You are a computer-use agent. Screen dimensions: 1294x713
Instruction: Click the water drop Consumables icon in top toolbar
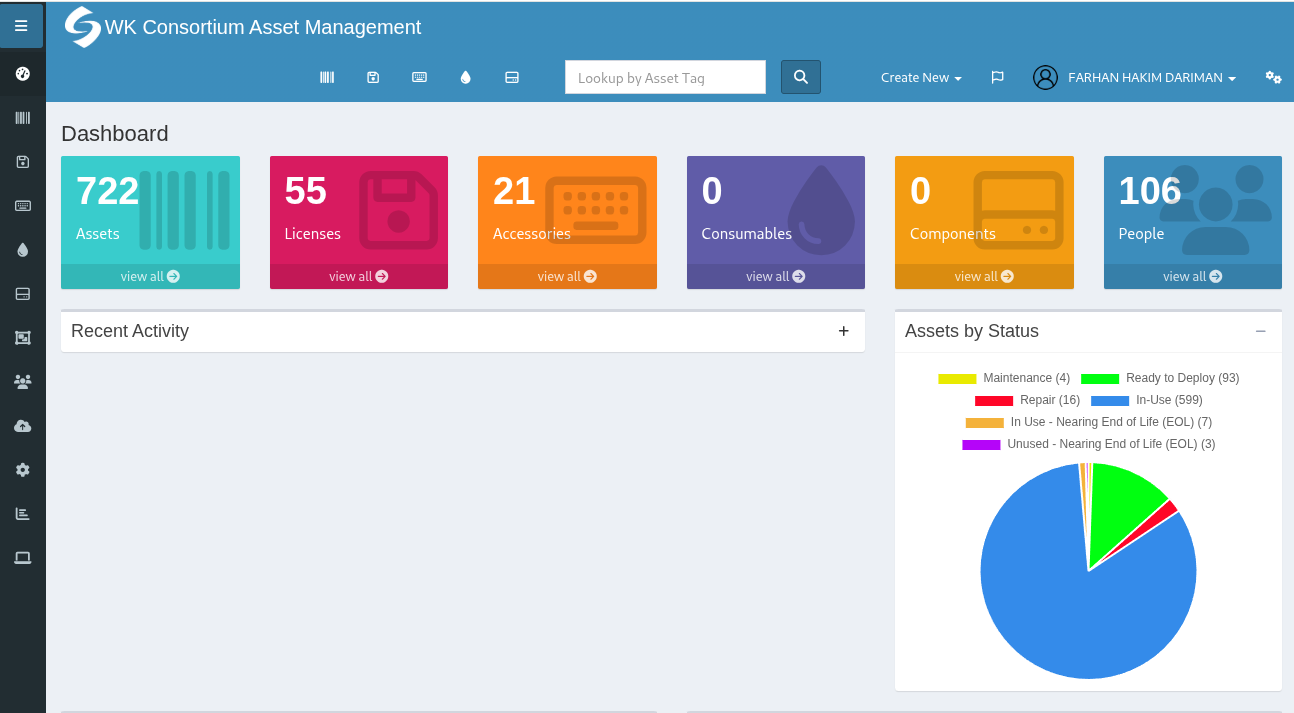[465, 77]
